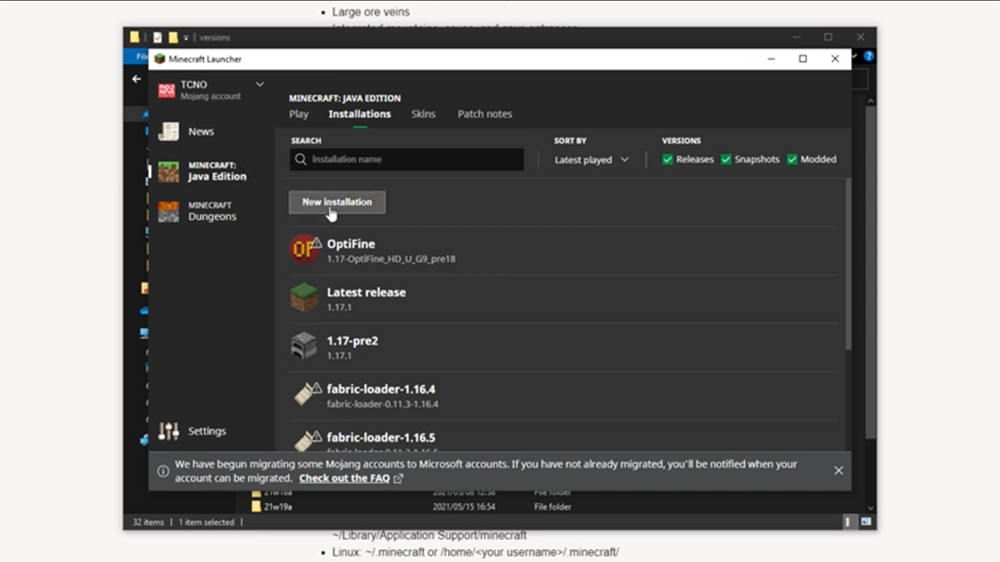
Task: Click the 1.17-OptiFine_HD_U_G9_pre18 version text
Action: [391, 259]
